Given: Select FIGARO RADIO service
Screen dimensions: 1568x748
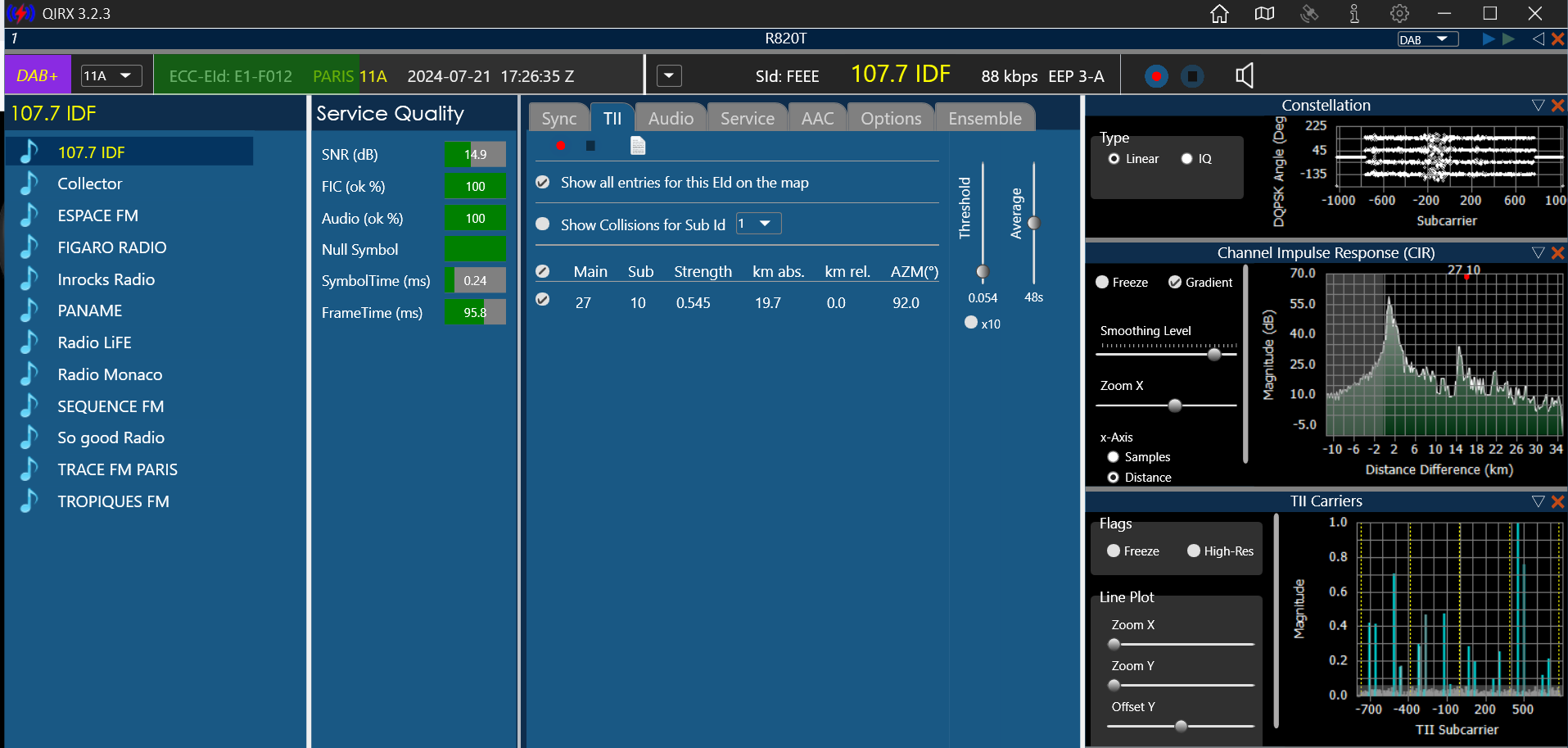Looking at the screenshot, I should [112, 247].
